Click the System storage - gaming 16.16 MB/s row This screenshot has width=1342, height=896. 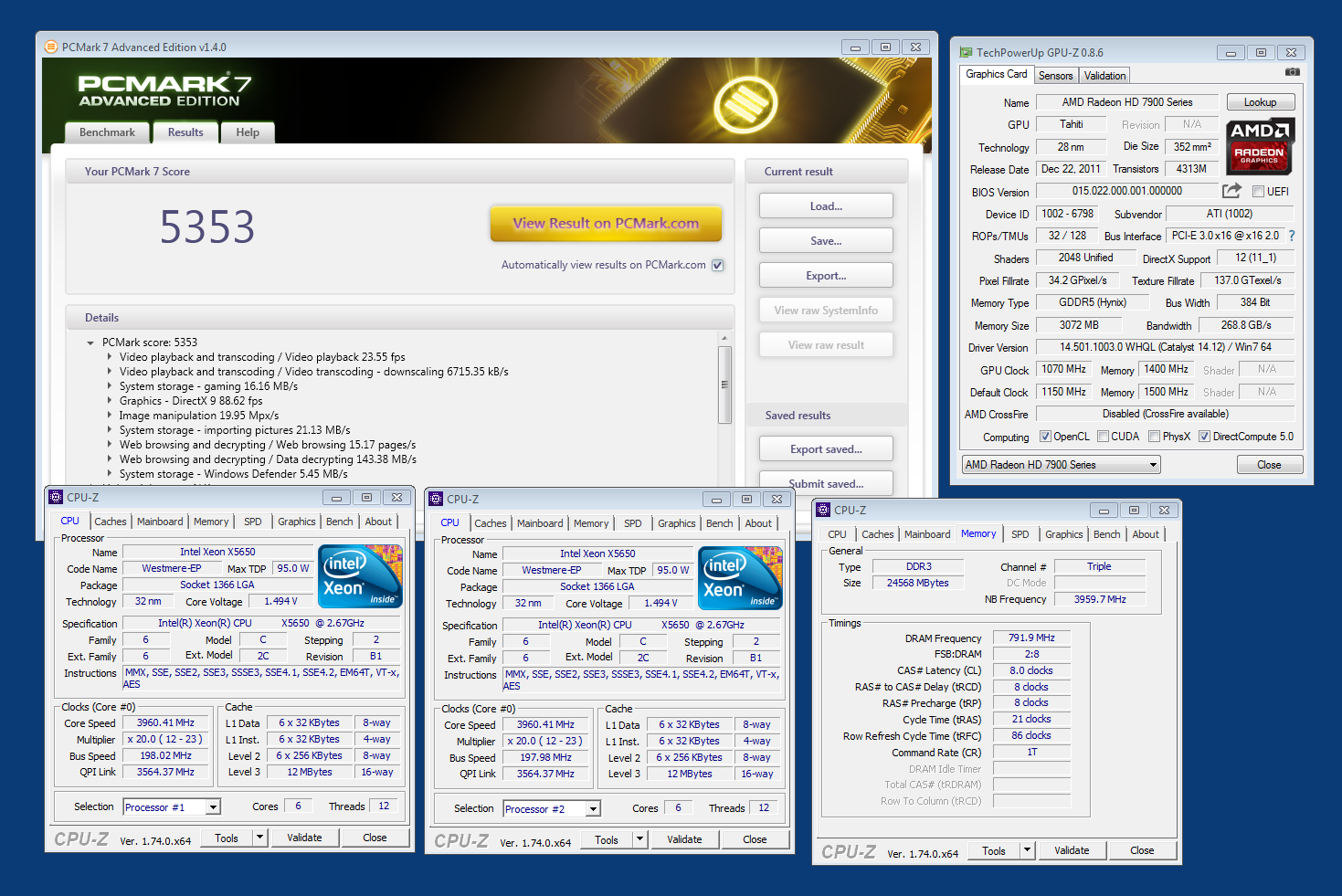208,386
